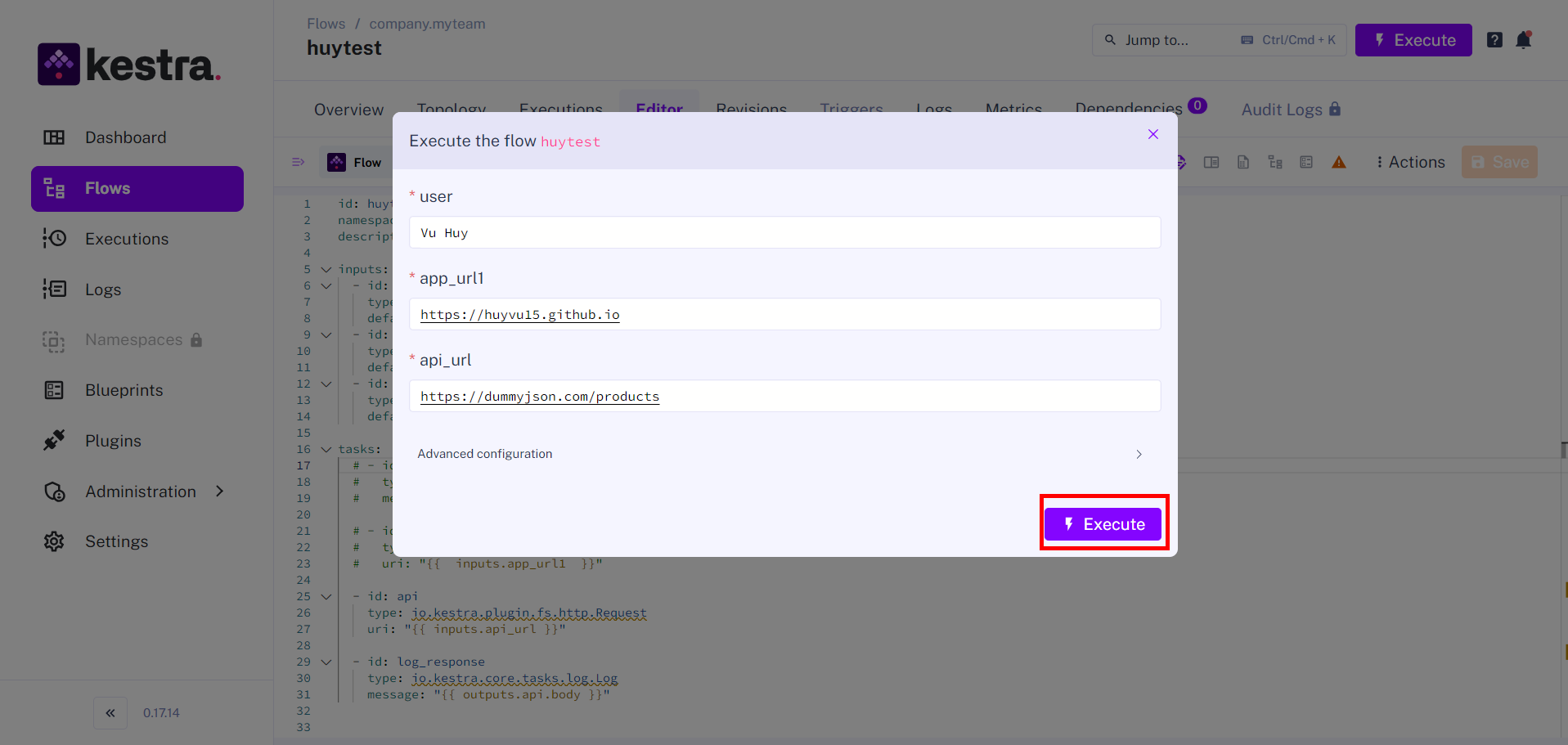Click the orange warning triangle icon

[x=1339, y=163]
